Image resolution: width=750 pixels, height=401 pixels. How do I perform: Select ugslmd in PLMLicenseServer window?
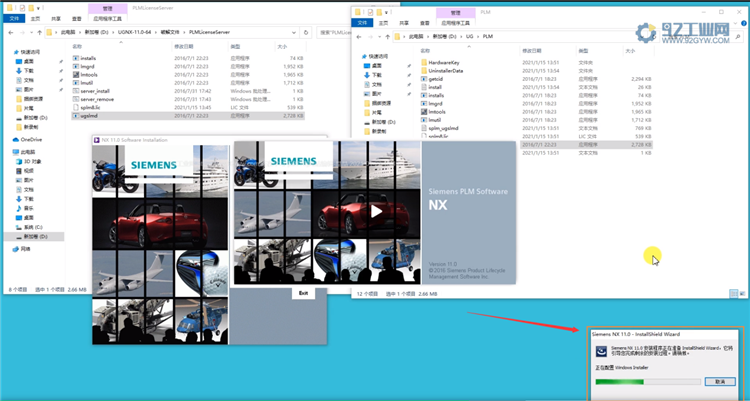88,115
